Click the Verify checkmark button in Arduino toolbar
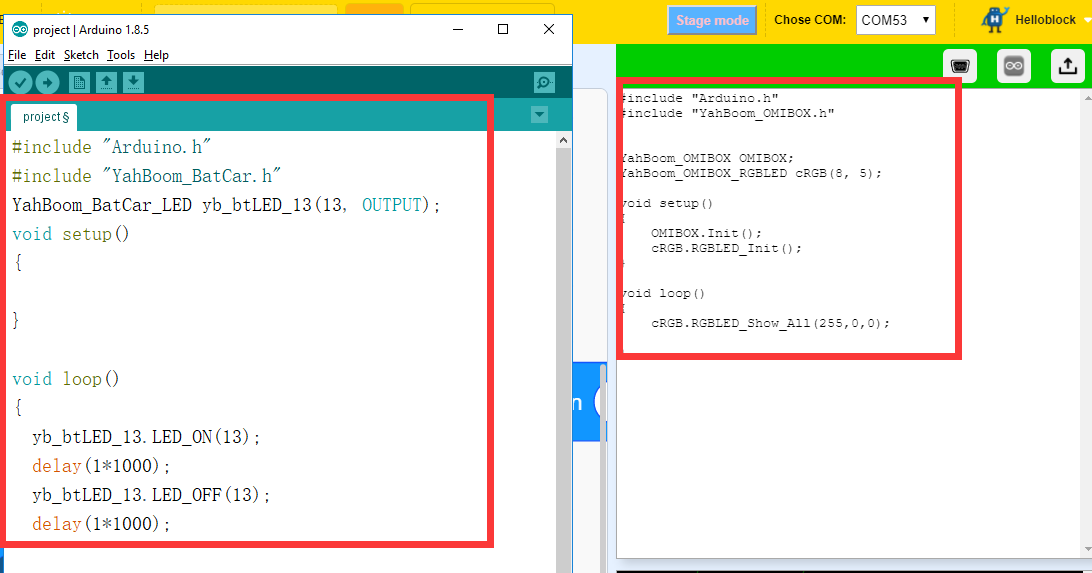This screenshot has height=573, width=1092. (20, 82)
